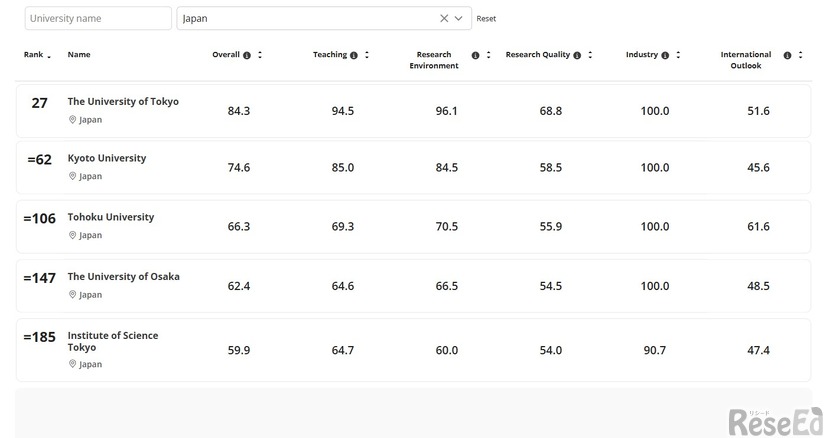Image resolution: width=826 pixels, height=438 pixels.
Task: Select overall score 66.3
Action: pos(239,227)
